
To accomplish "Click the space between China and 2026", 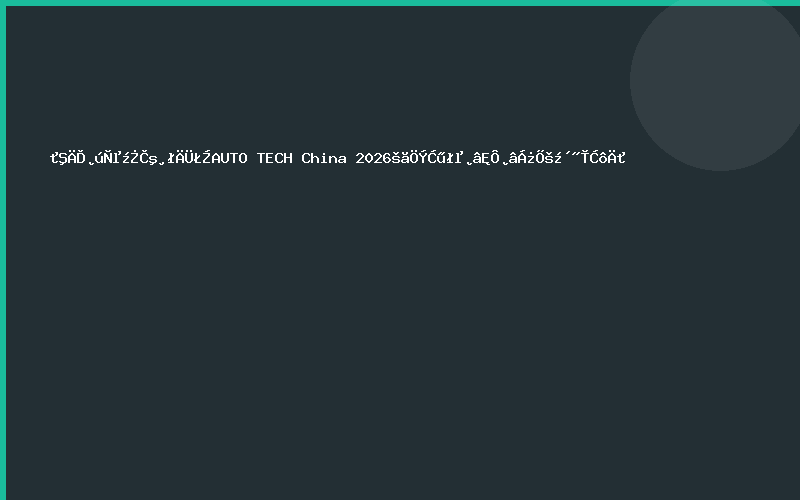I will pos(351,158).
